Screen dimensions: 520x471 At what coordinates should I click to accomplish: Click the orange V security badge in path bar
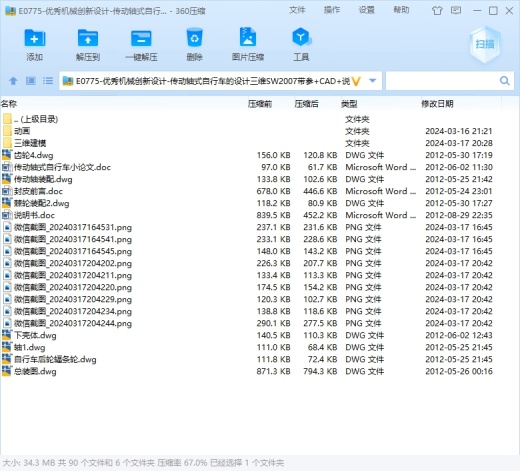(356, 81)
